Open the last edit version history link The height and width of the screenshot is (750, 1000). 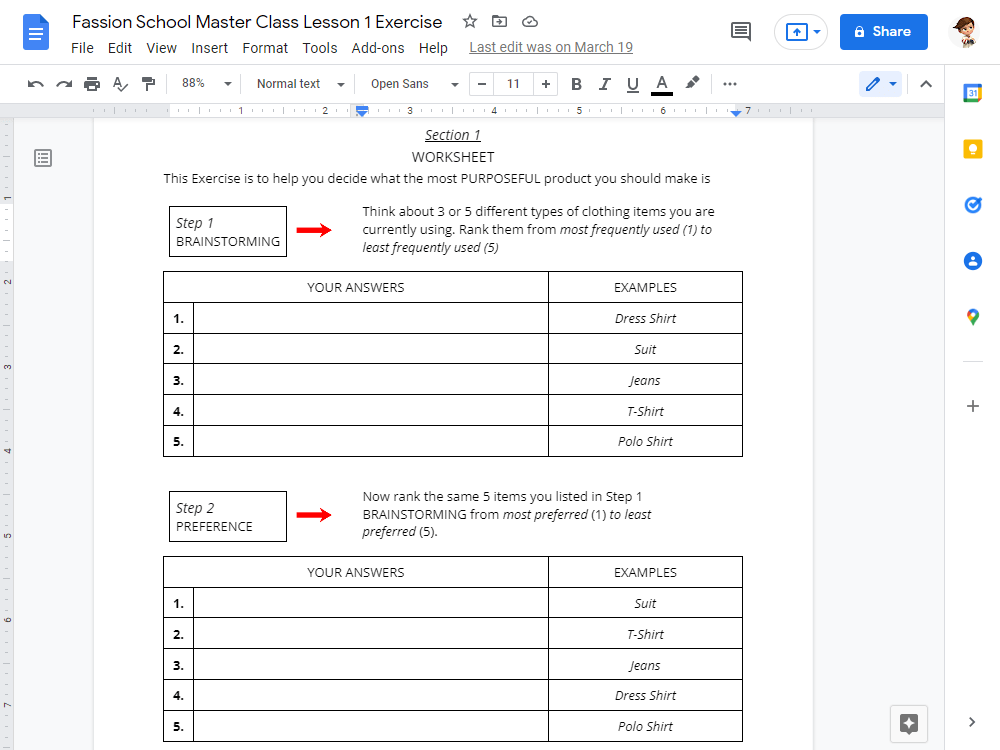551,47
